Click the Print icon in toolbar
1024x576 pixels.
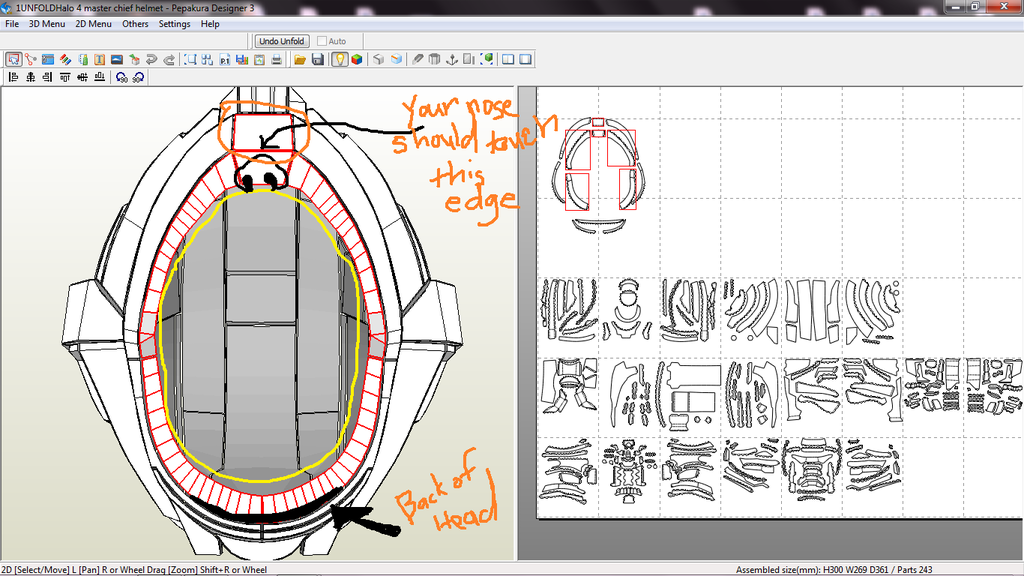(x=276, y=59)
